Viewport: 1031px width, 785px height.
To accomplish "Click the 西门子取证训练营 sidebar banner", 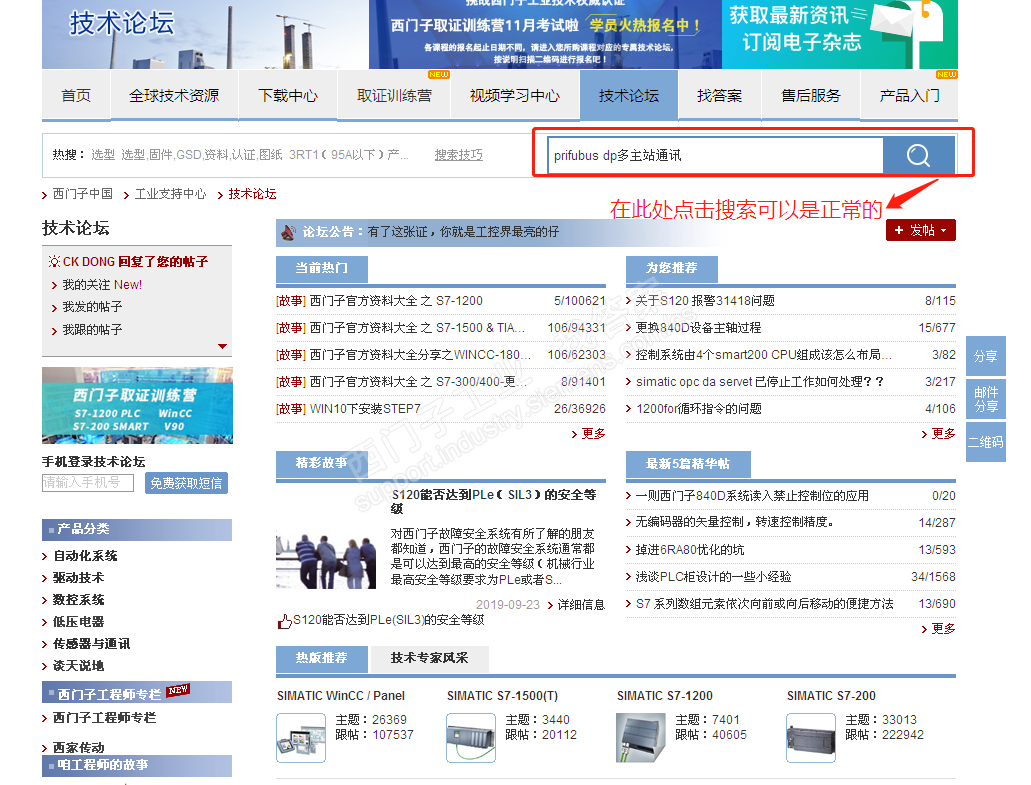I will 137,406.
